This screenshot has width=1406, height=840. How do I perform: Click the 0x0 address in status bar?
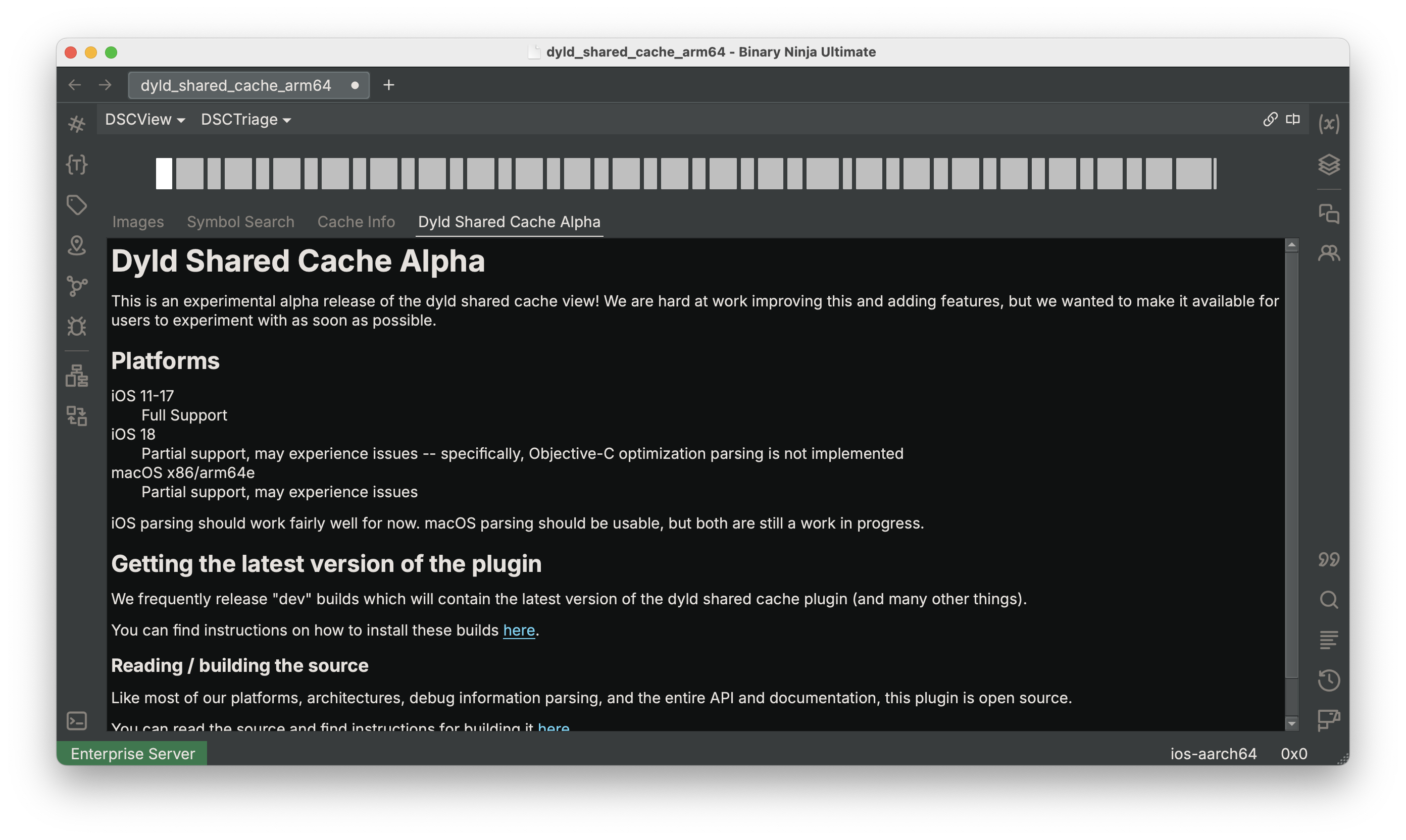point(1294,753)
